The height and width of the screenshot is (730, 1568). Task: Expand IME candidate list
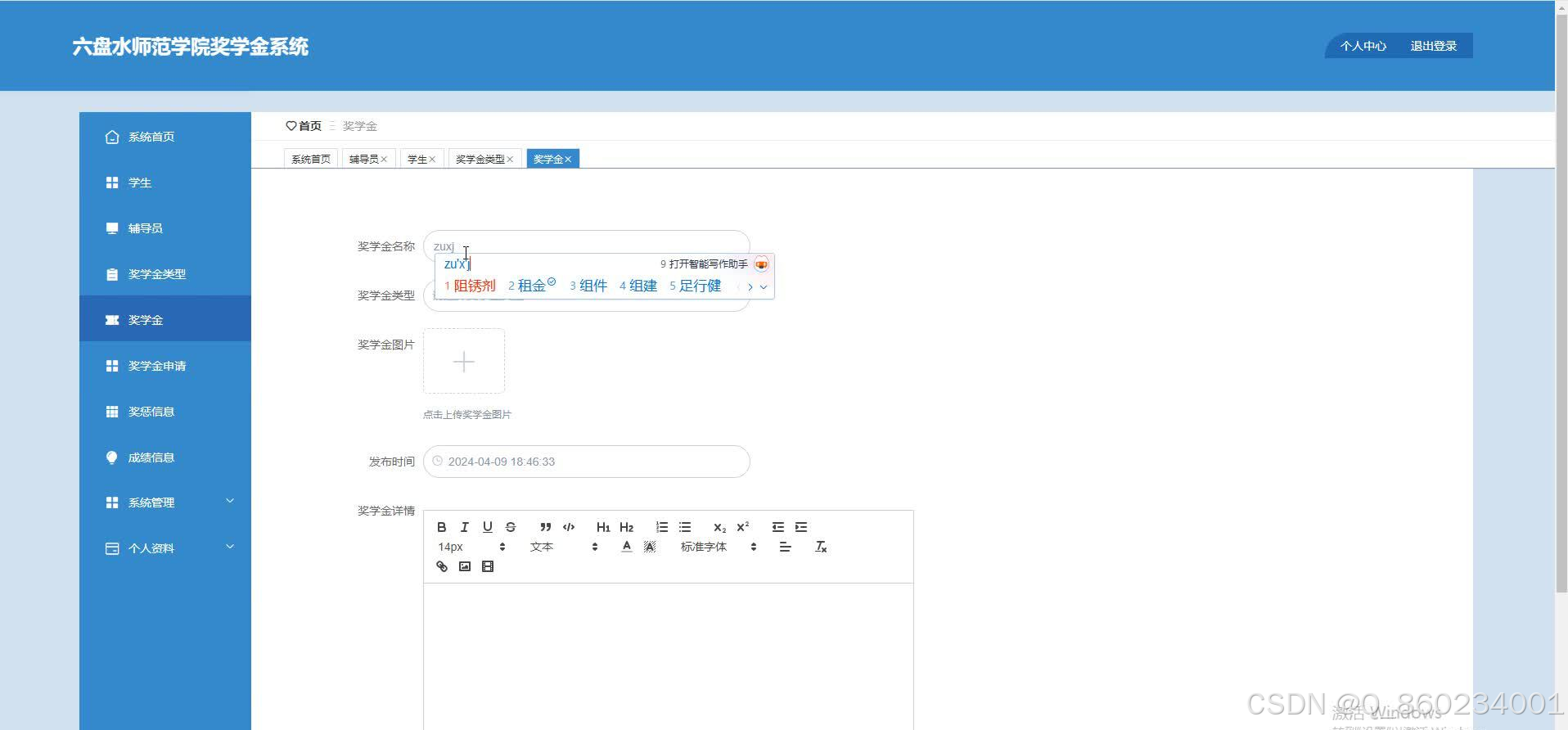(764, 286)
